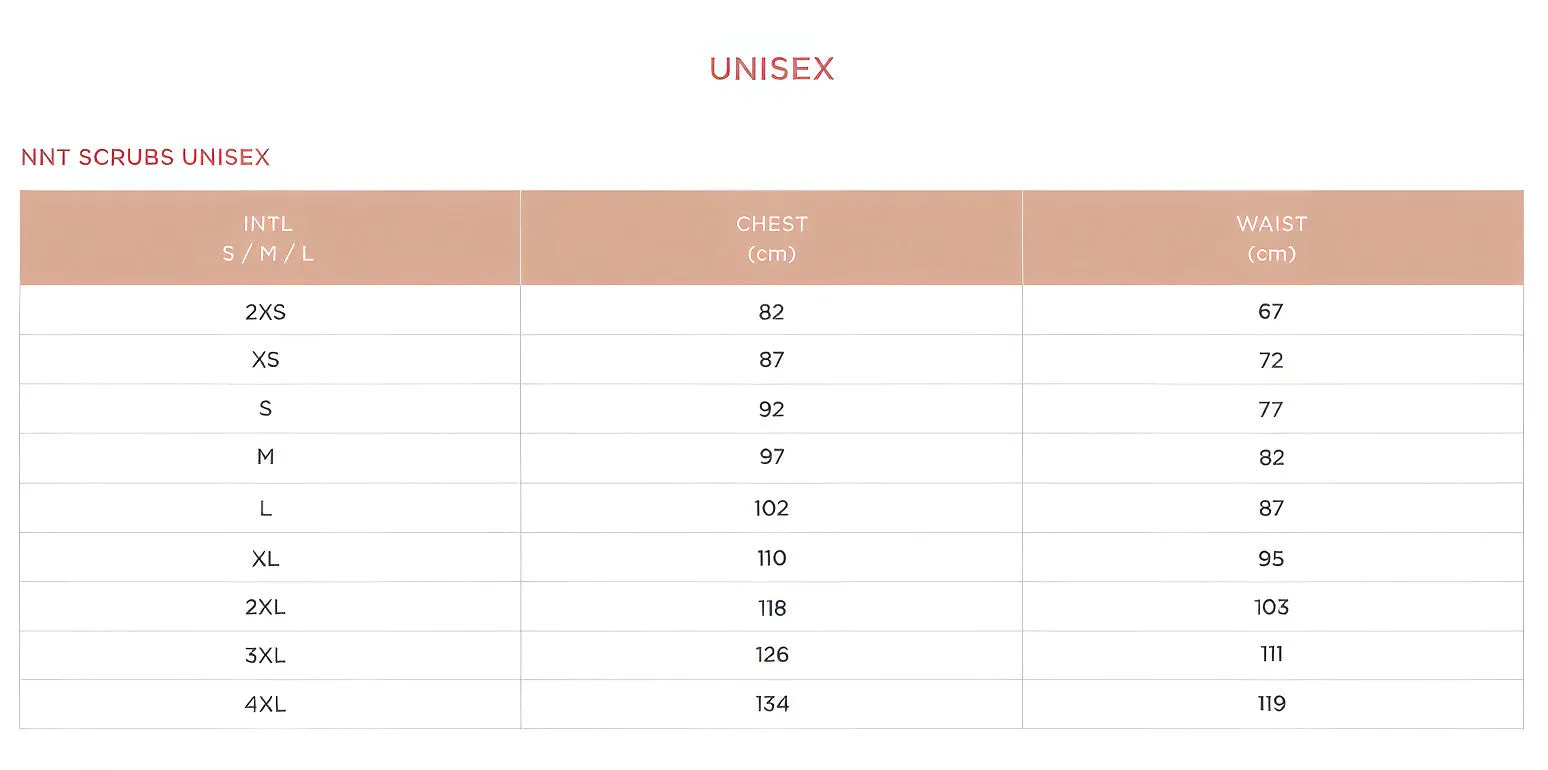The height and width of the screenshot is (770, 1548).
Task: Click the 3XL size row label
Action: coord(265,655)
